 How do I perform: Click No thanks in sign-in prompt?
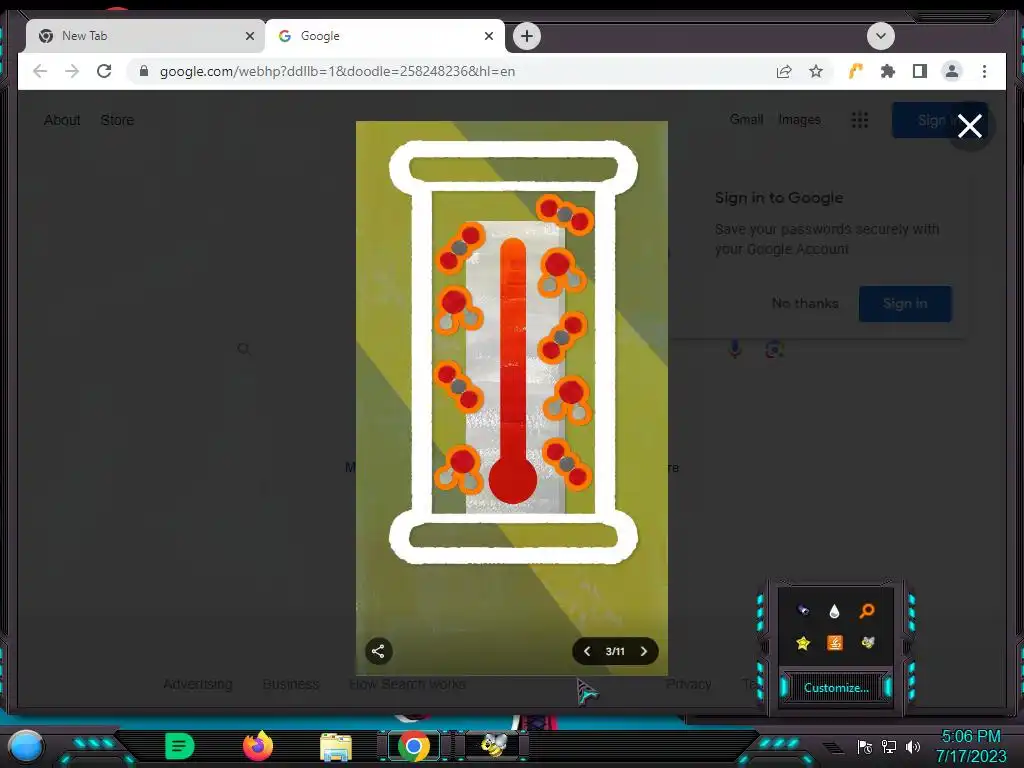805,303
